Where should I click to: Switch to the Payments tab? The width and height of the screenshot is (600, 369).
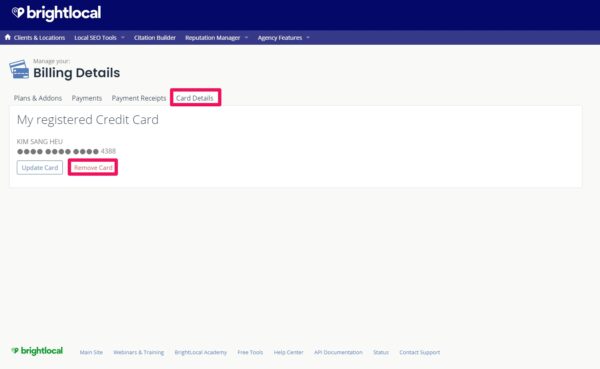click(x=87, y=98)
